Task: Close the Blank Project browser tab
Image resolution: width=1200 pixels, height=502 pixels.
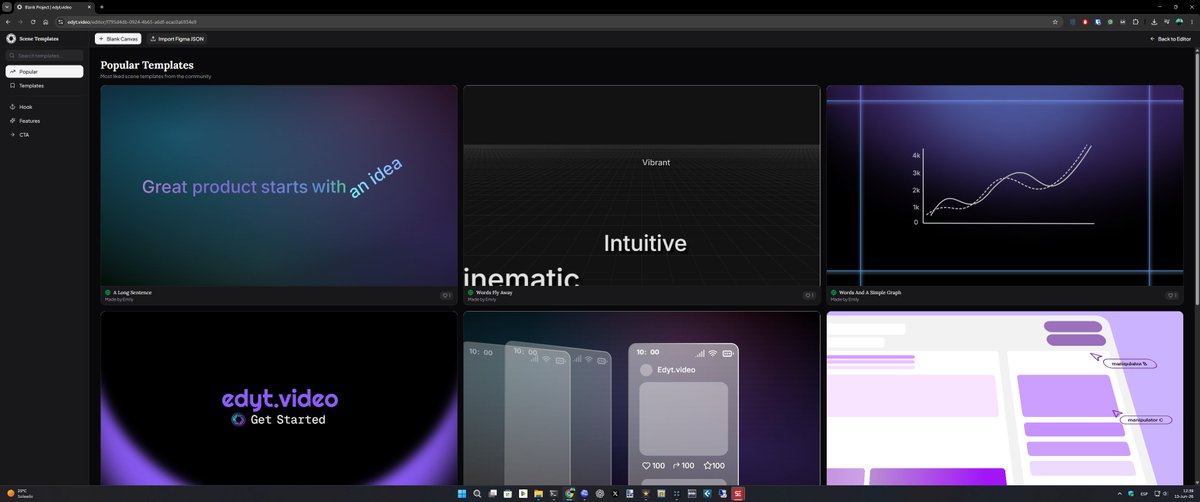Action: [x=89, y=6]
